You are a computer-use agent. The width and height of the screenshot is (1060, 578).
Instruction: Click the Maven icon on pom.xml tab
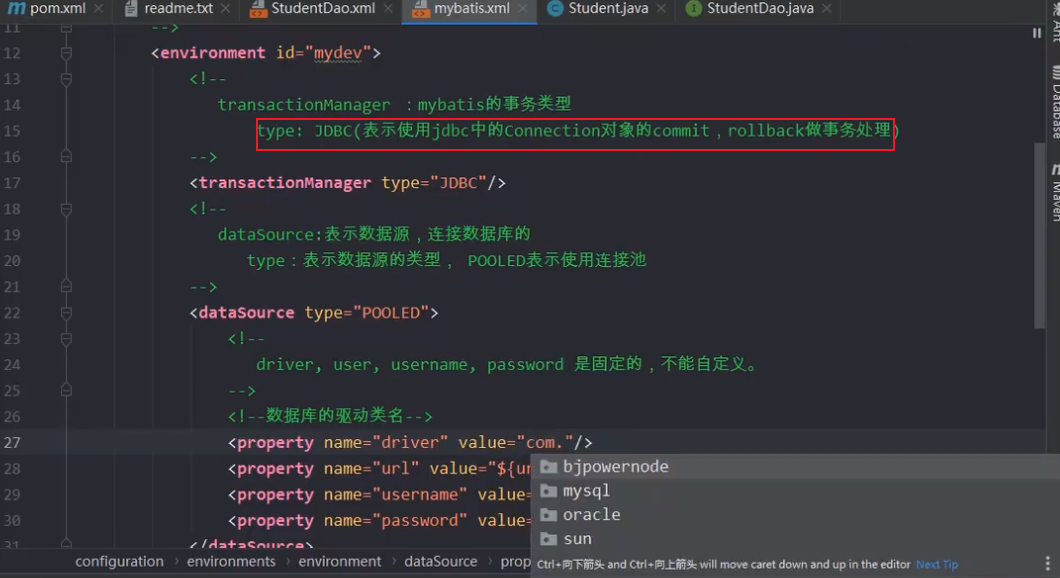coord(16,9)
